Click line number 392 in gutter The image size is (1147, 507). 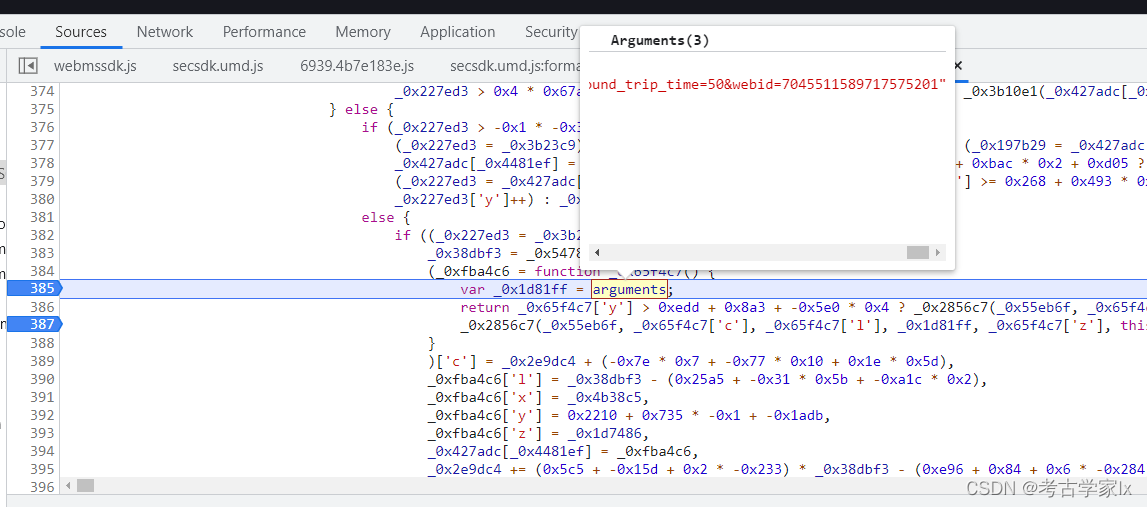pyautogui.click(x=42, y=414)
